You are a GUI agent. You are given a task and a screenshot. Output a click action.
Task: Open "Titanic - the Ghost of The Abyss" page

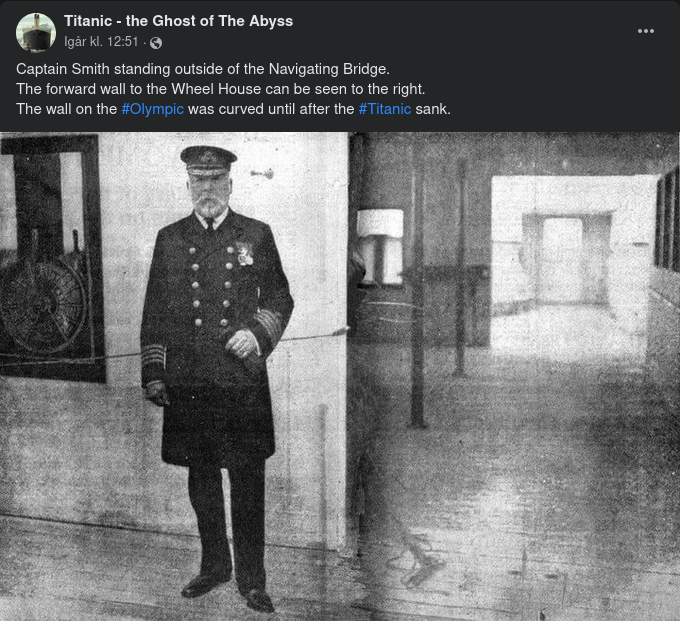tap(178, 21)
